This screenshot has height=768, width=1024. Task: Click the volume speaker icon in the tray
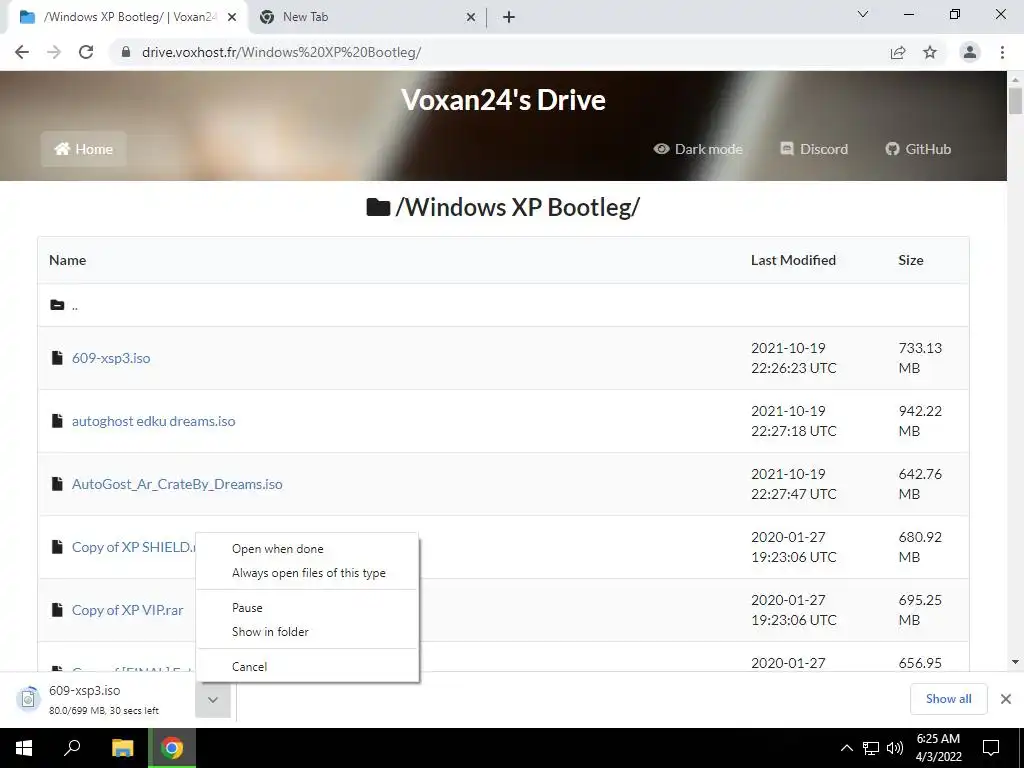[895, 748]
